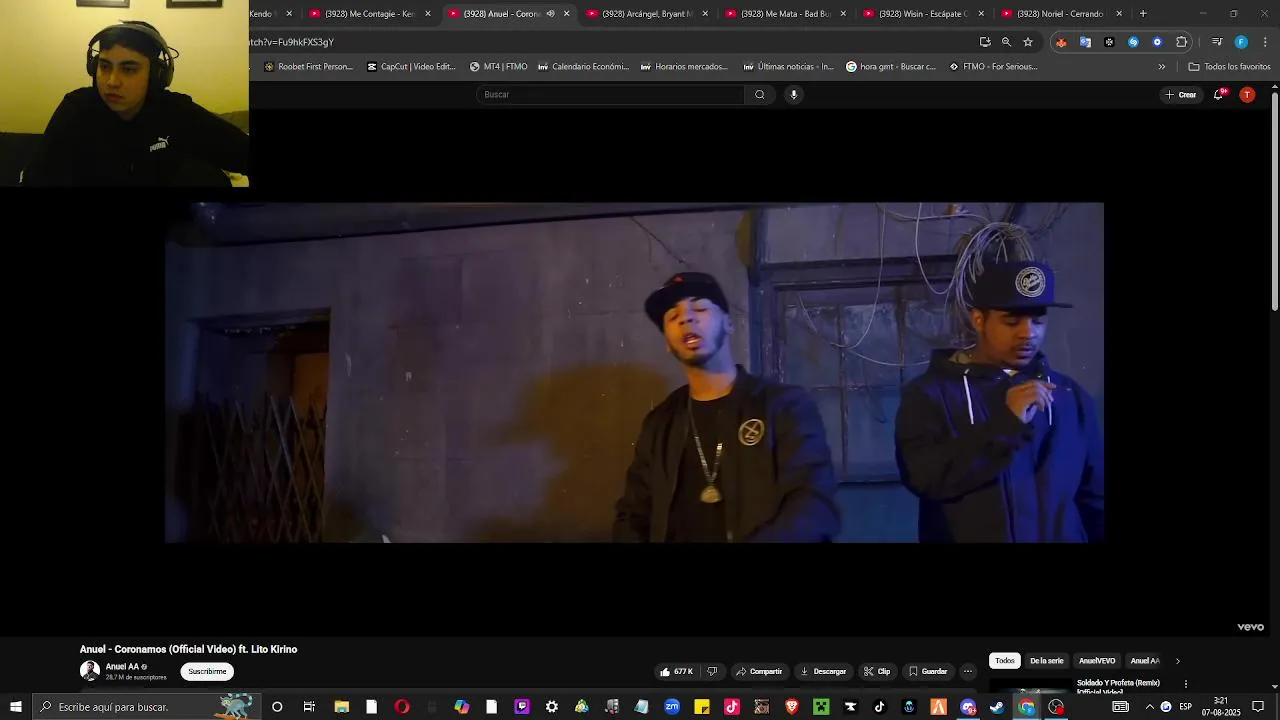Select the Todos filter chip
The height and width of the screenshot is (720, 1280).
click(x=1005, y=661)
